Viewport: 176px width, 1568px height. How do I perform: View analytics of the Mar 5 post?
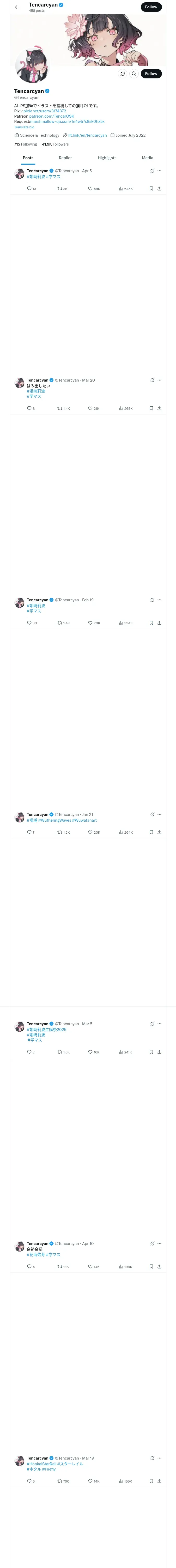pos(121,1052)
